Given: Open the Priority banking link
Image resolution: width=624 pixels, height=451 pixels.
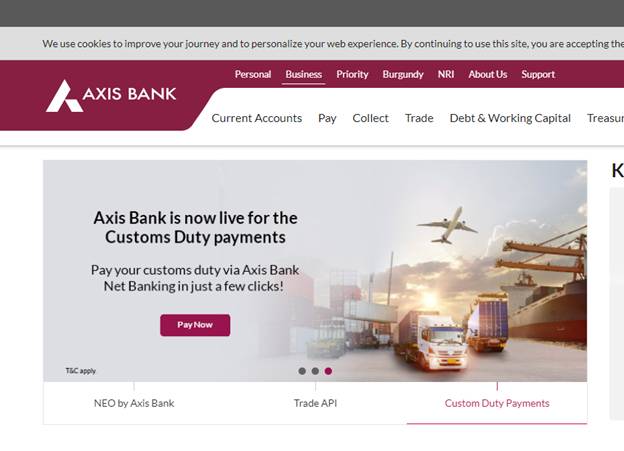Looking at the screenshot, I should click(x=352, y=74).
